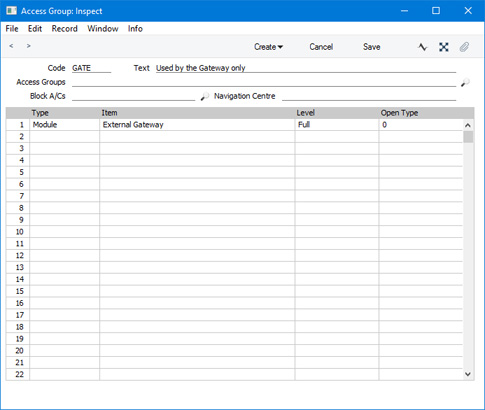Open the Record menu
The width and height of the screenshot is (485, 410).
(65, 29)
